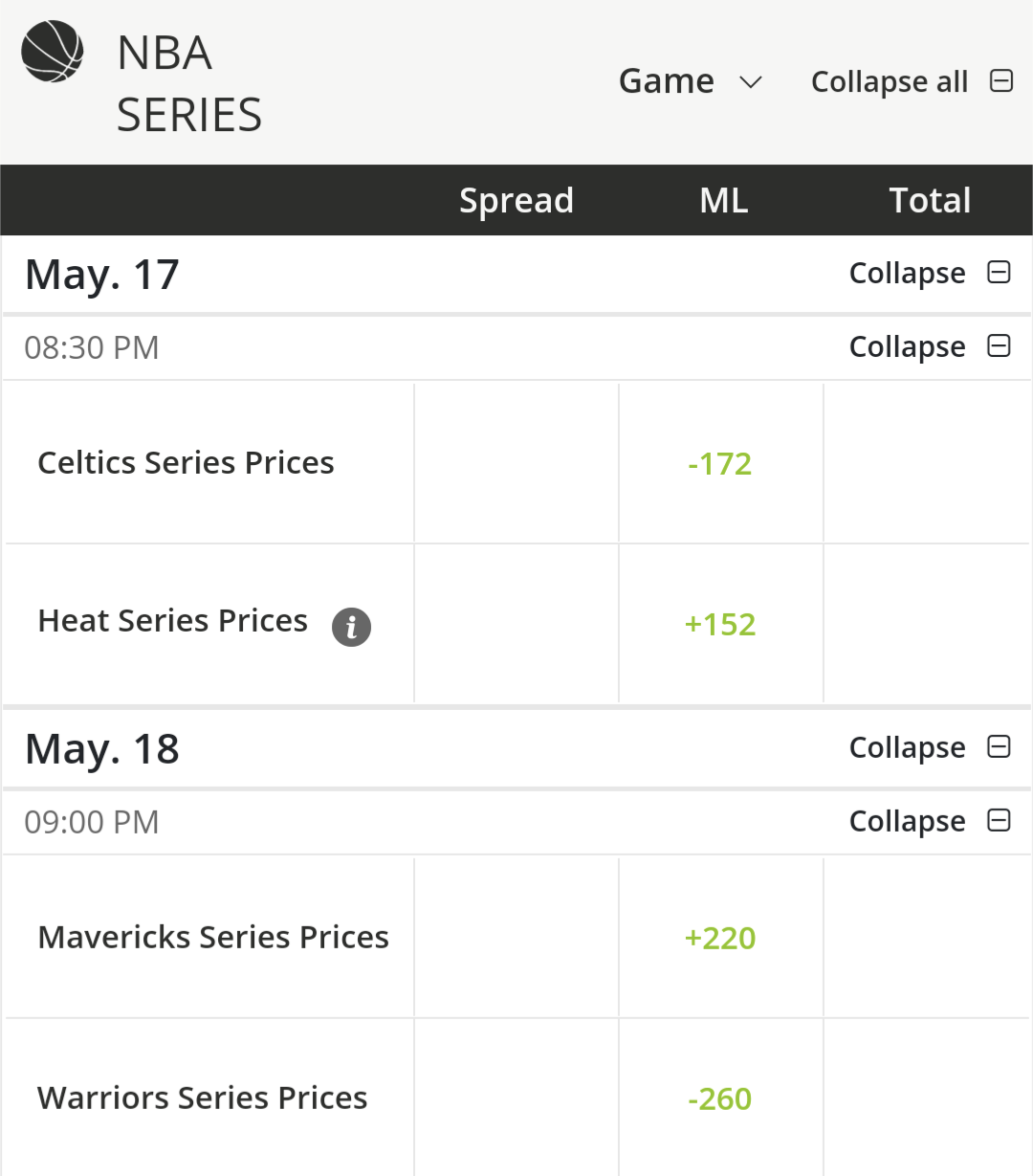
Task: Click the Collapse all minus icon
Action: tap(1001, 80)
